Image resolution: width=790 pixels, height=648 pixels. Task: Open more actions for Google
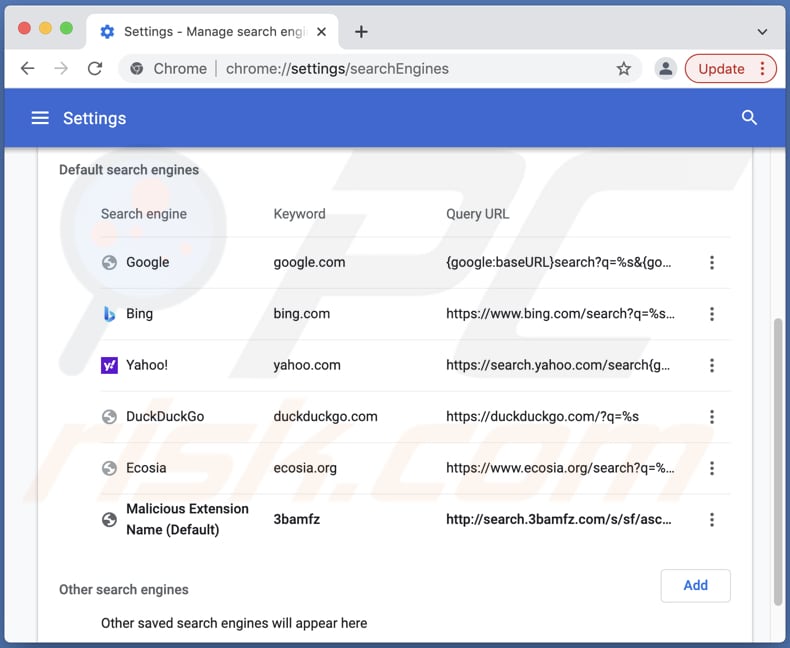tap(712, 263)
